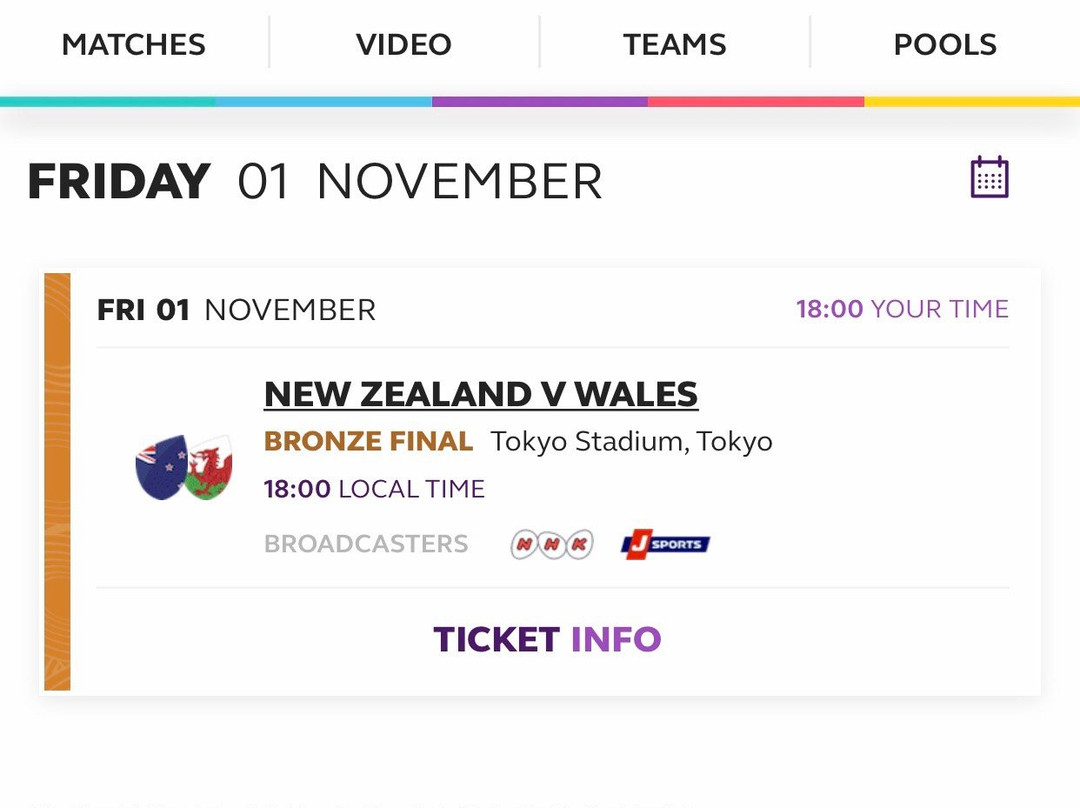Viewport: 1080px width, 808px height.
Task: Click the Bronze Final label
Action: coord(368,441)
